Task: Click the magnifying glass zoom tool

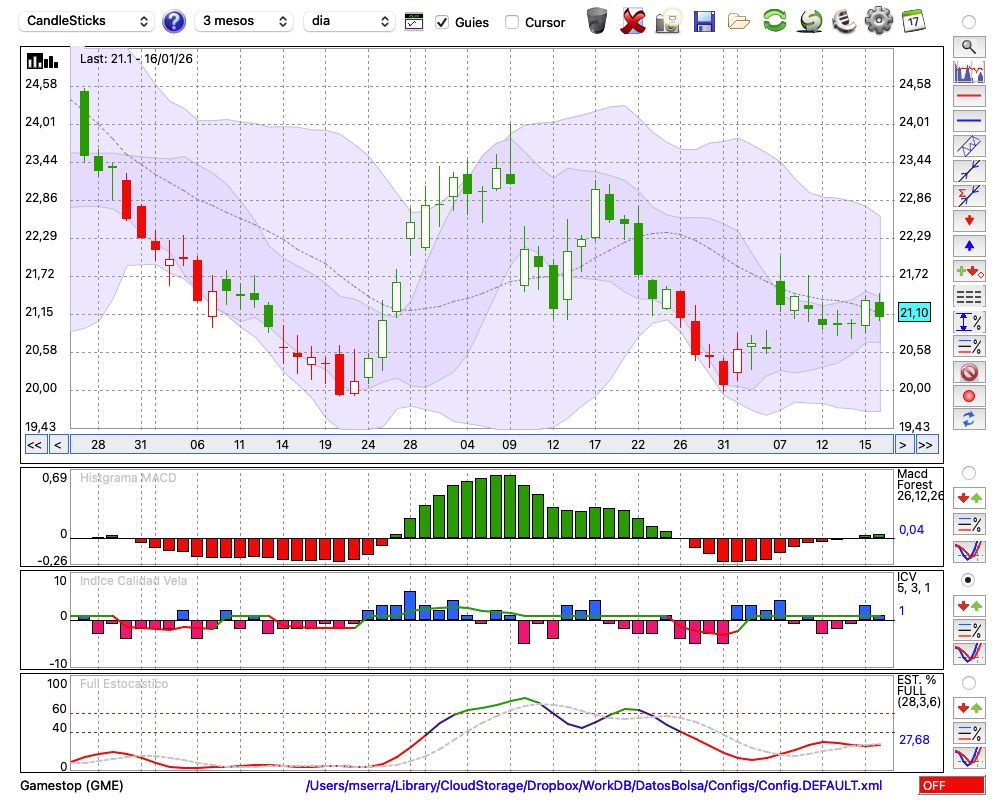Action: [968, 46]
